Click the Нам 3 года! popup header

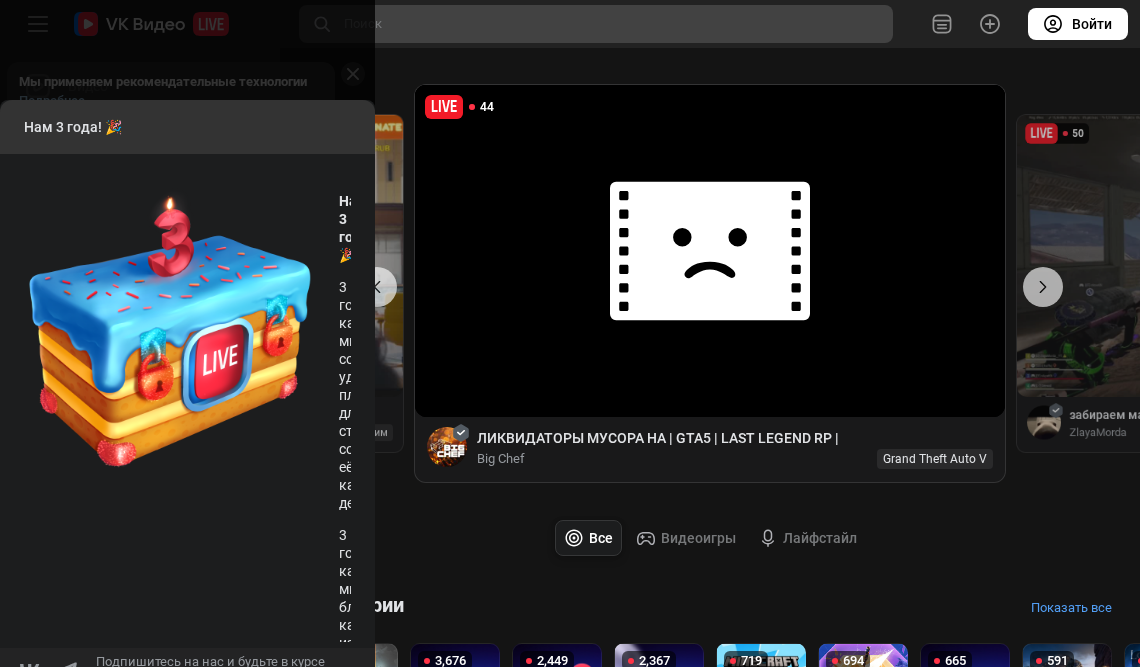point(188,127)
